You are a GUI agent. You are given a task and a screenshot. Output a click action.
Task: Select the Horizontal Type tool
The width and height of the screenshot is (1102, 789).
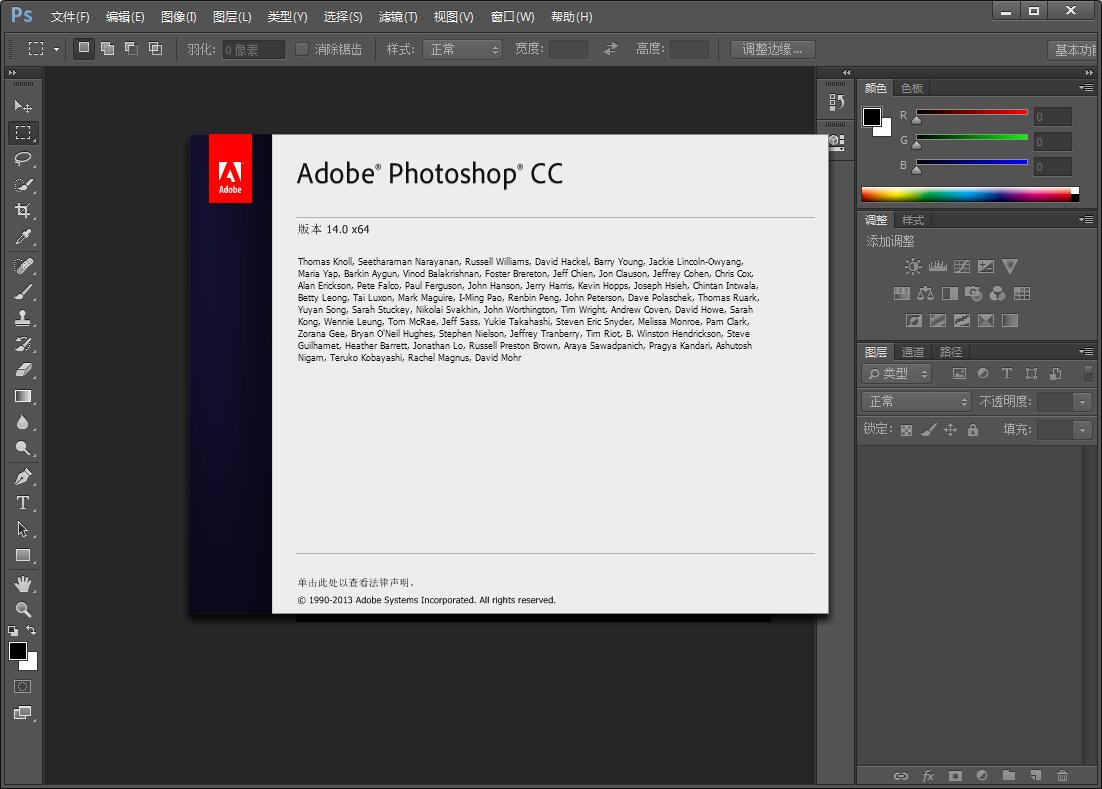(23, 503)
